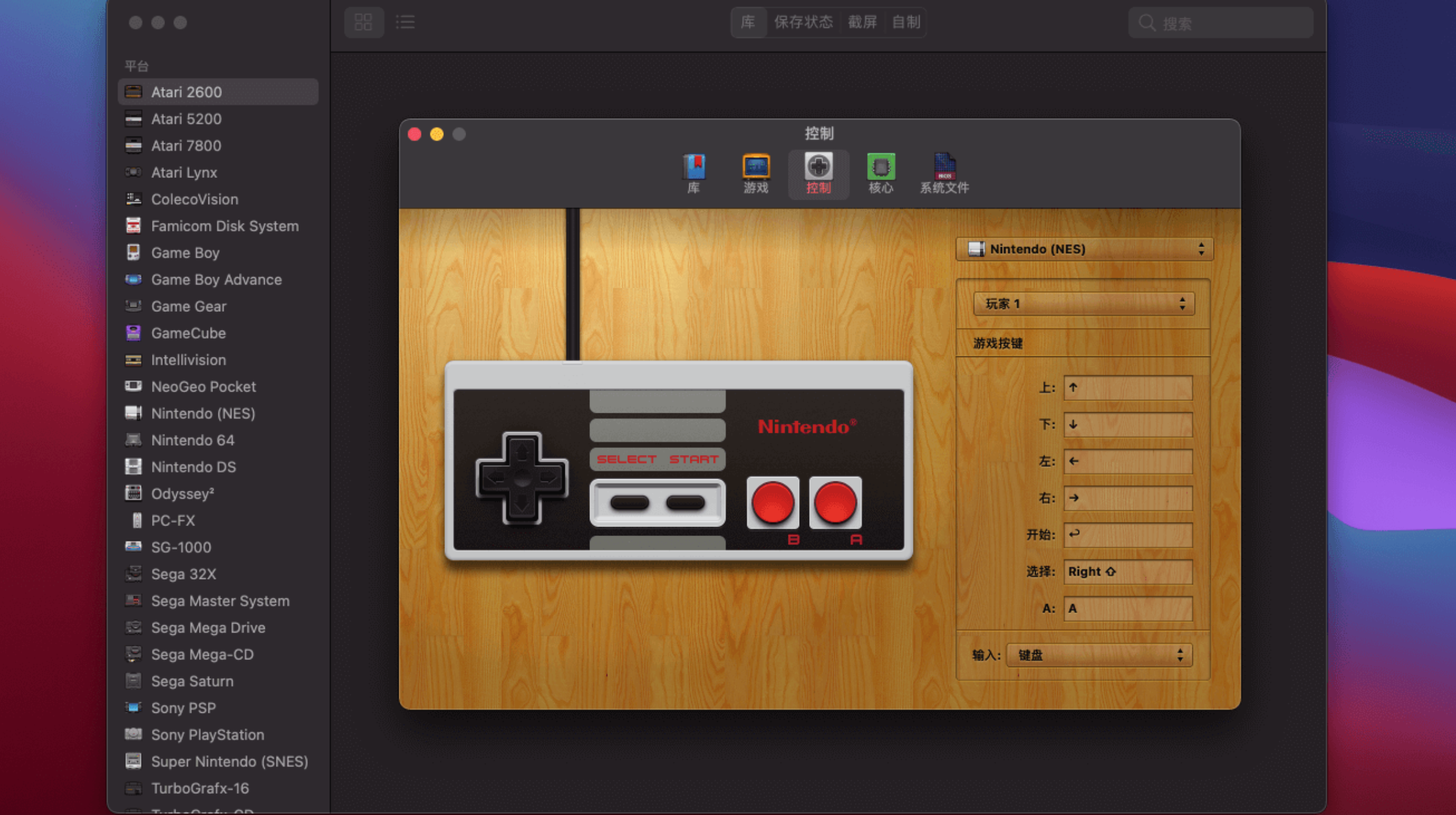This screenshot has height=815, width=1456.
Task: Click the red A button on controller
Action: point(835,503)
